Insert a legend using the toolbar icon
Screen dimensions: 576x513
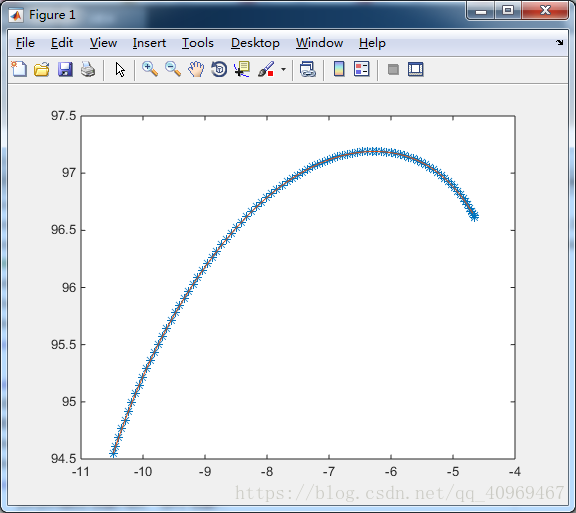tap(361, 69)
